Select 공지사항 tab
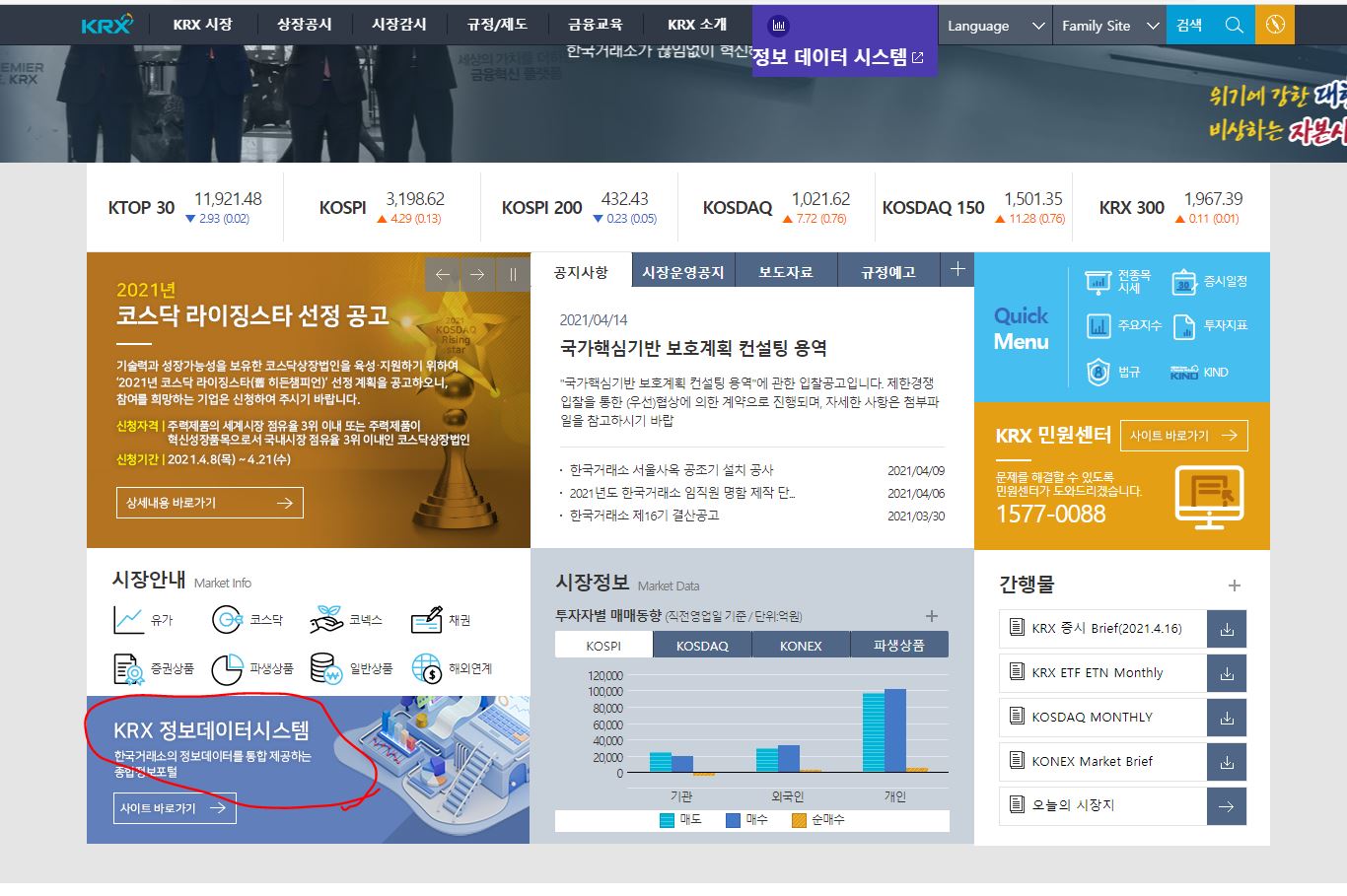 (581, 271)
